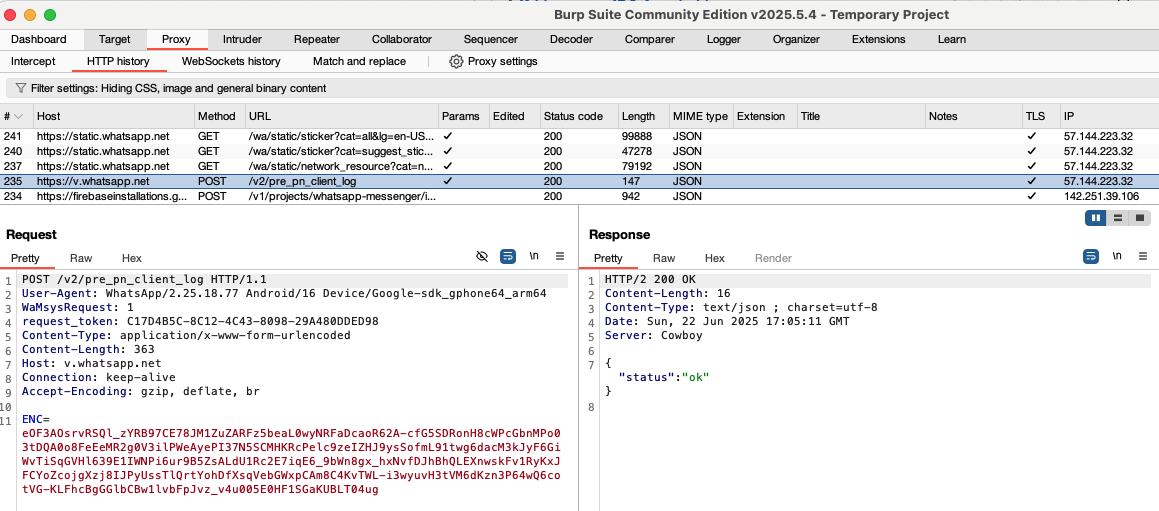The image size is (1159, 511).
Task: Click the Notes column header
Action: coord(973,116)
